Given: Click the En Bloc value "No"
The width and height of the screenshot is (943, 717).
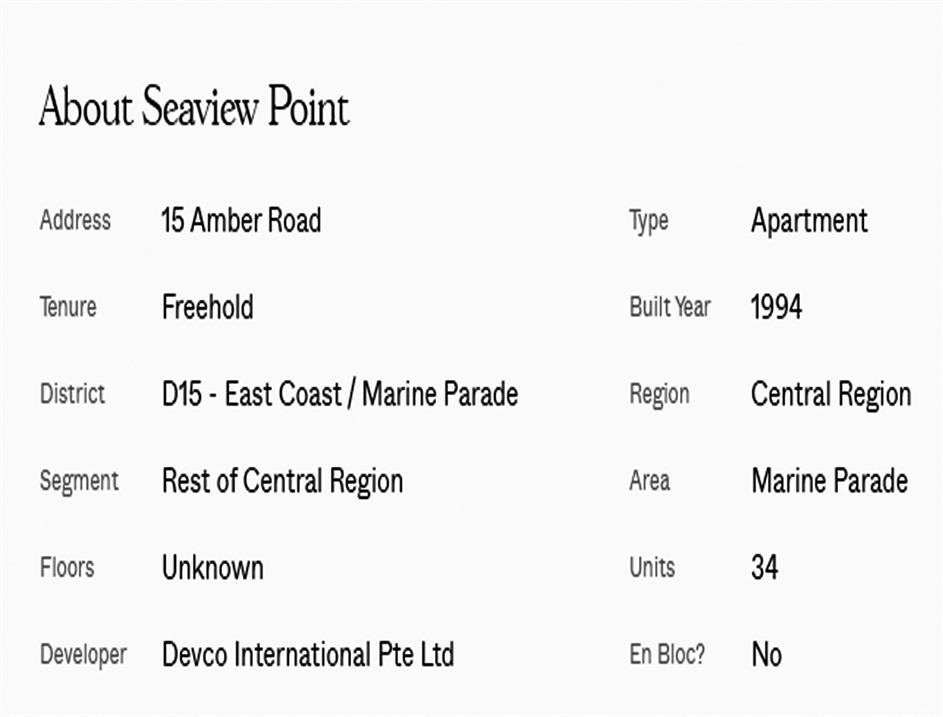Looking at the screenshot, I should click(x=766, y=655).
